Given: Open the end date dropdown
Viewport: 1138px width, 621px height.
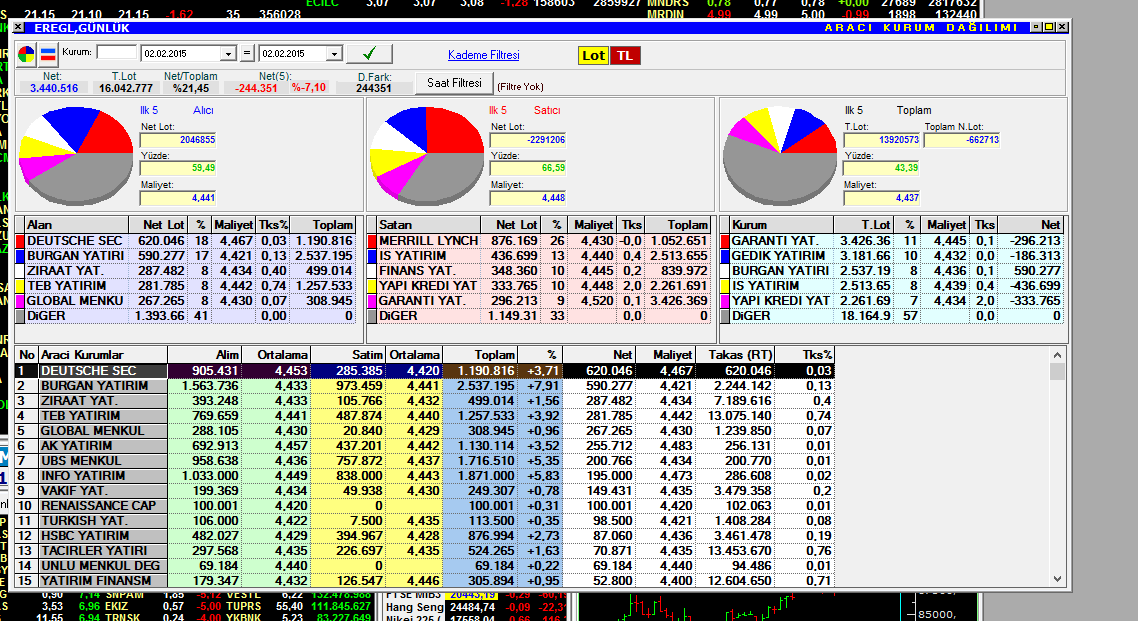Looking at the screenshot, I should click(333, 54).
